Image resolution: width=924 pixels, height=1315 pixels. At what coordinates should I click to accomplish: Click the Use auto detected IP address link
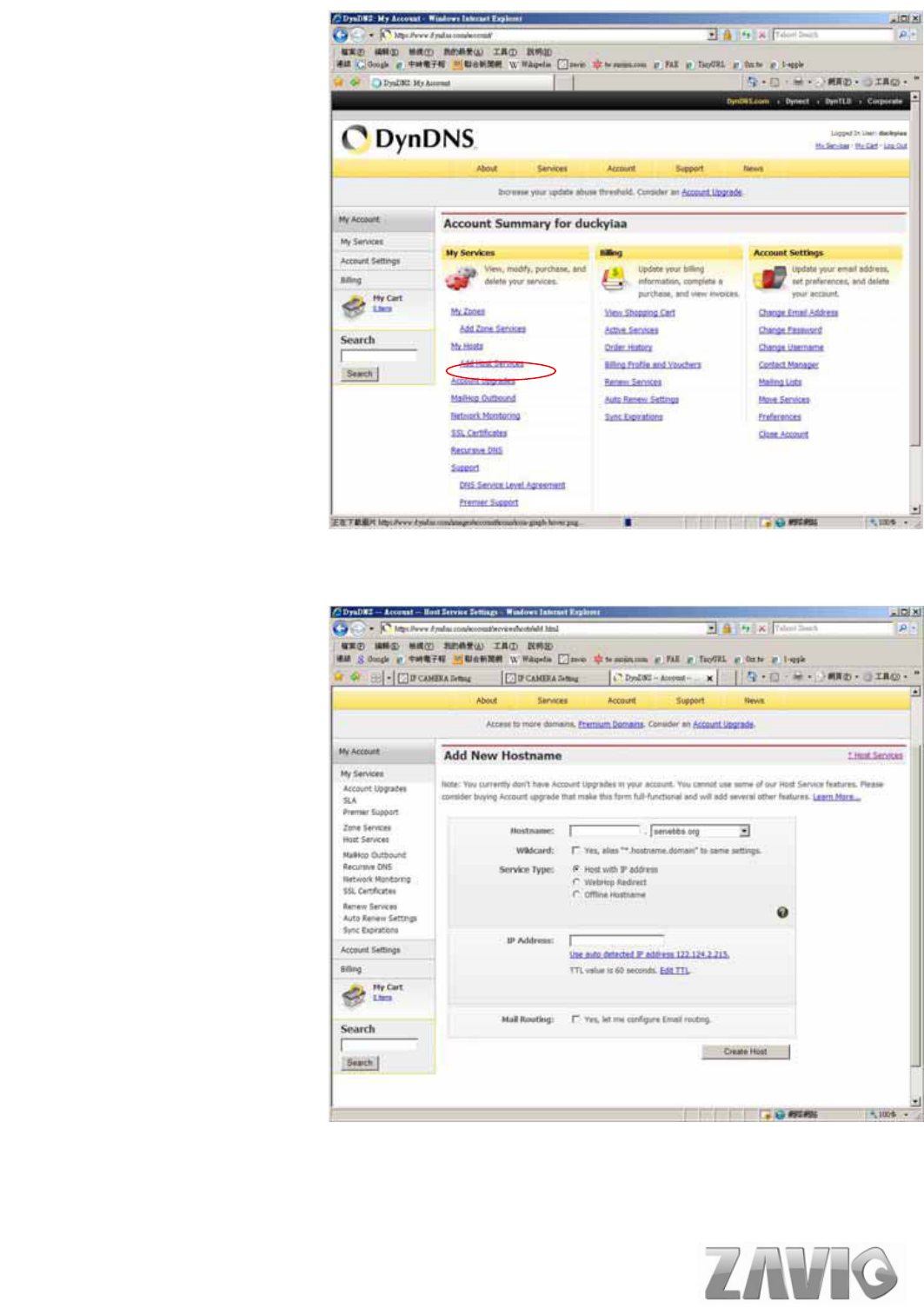[649, 954]
